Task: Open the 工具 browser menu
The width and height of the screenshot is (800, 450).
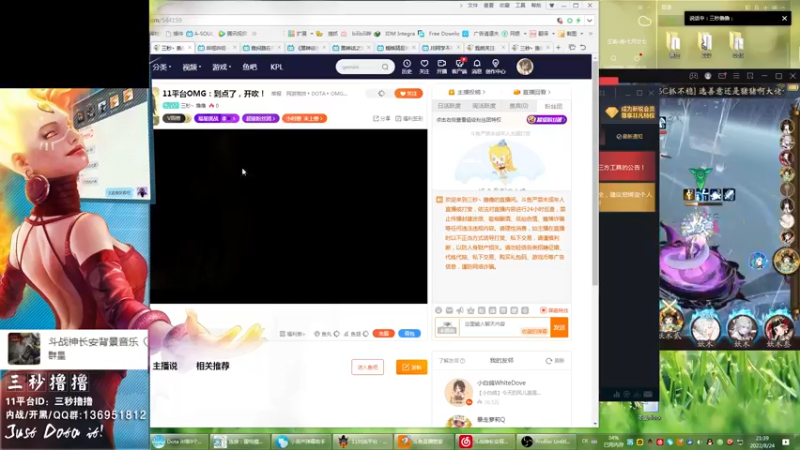Action: coord(520,5)
